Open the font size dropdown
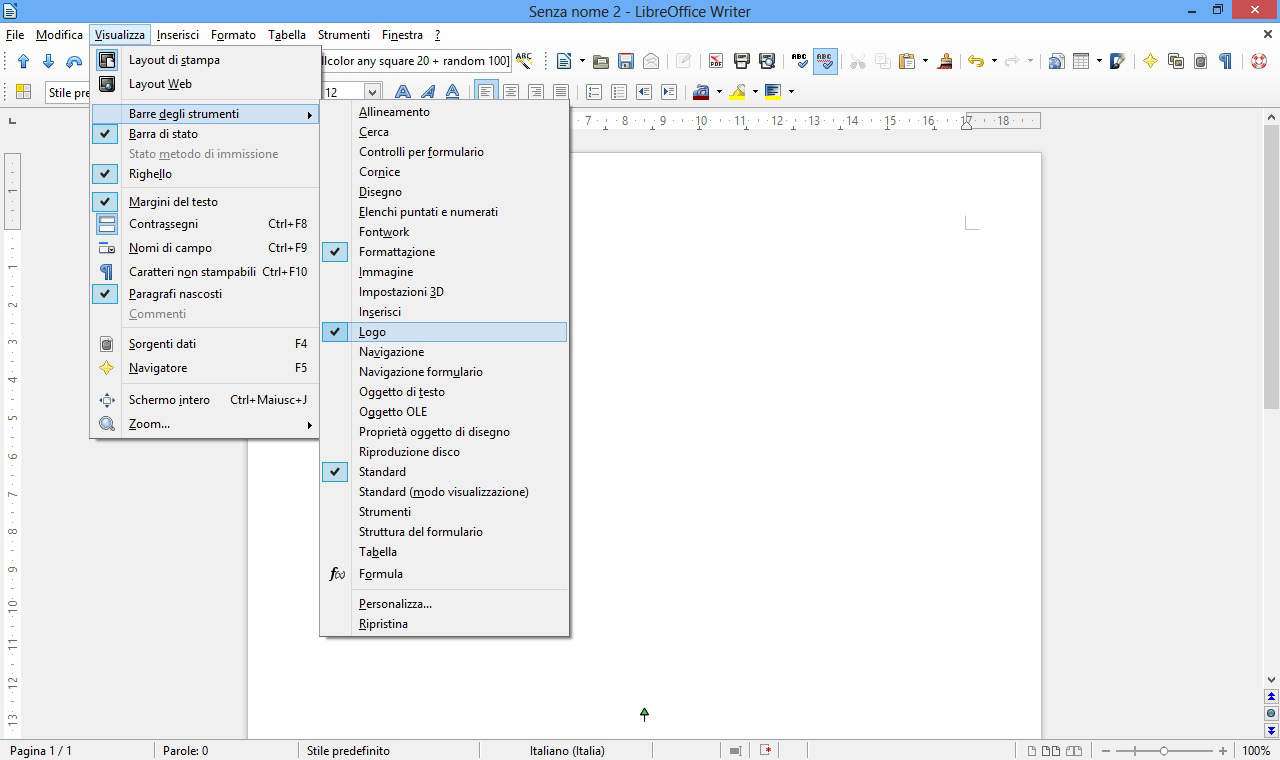The image size is (1280, 760). click(372, 92)
